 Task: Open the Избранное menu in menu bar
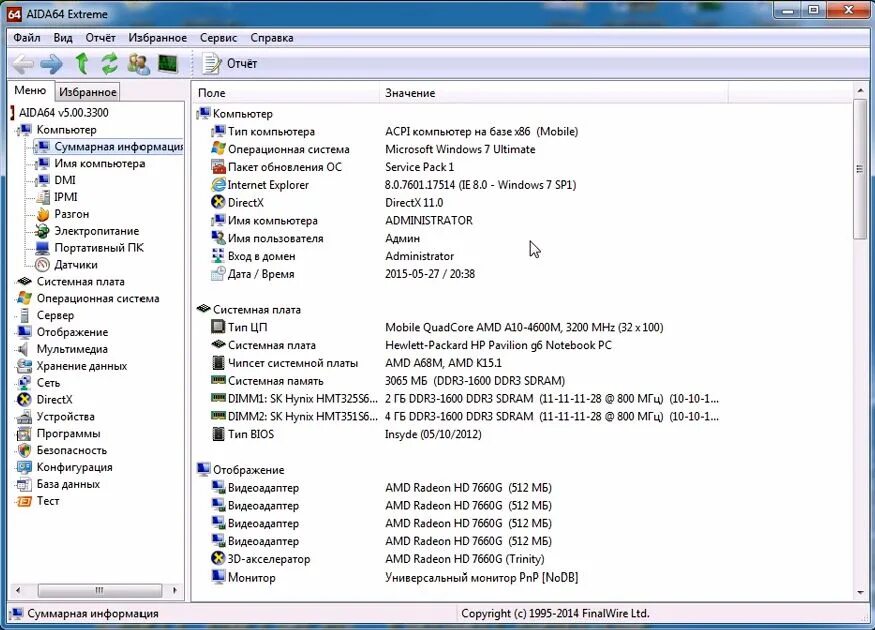[157, 38]
